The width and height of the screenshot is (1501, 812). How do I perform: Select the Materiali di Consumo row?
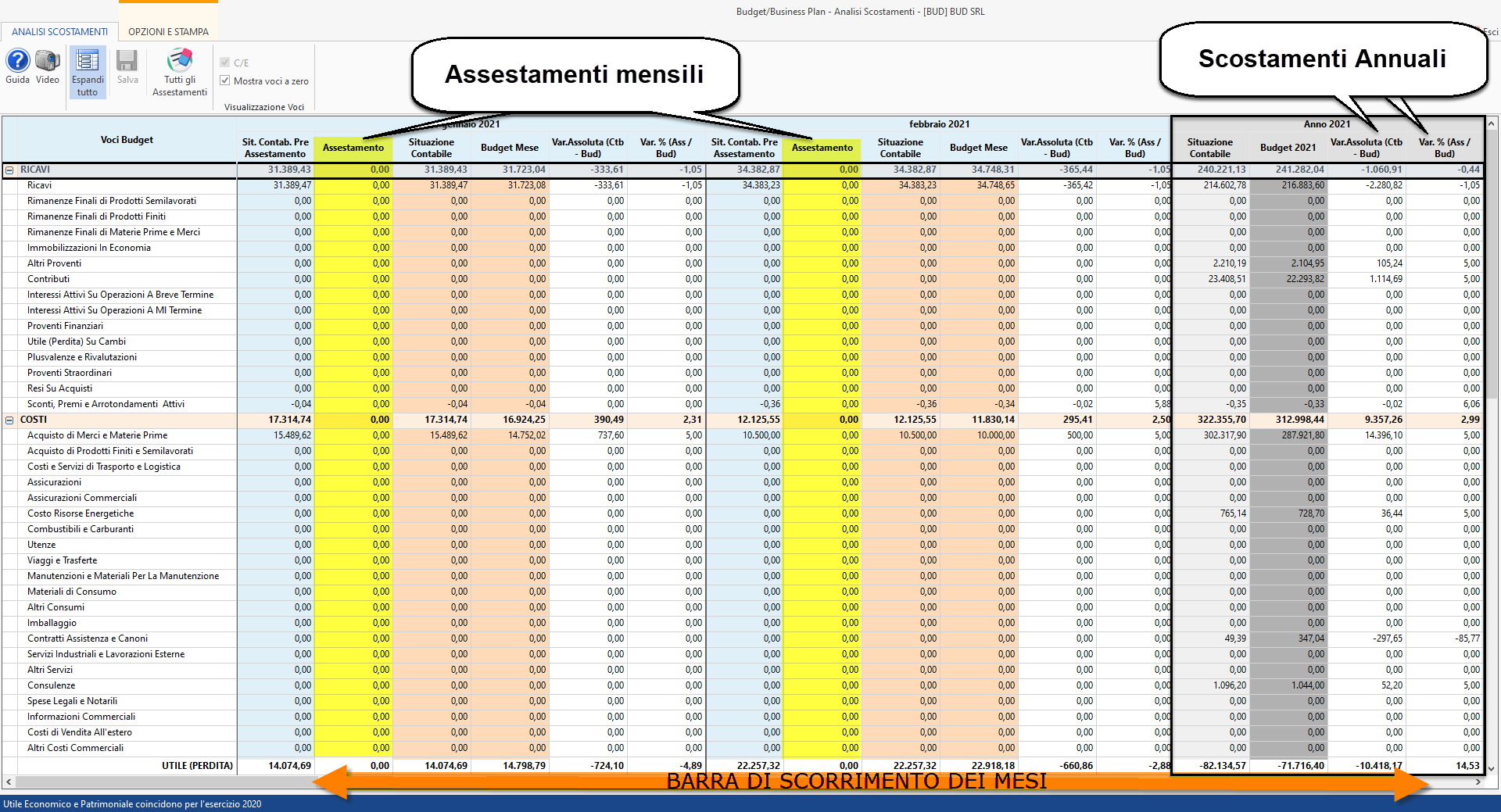click(x=72, y=592)
